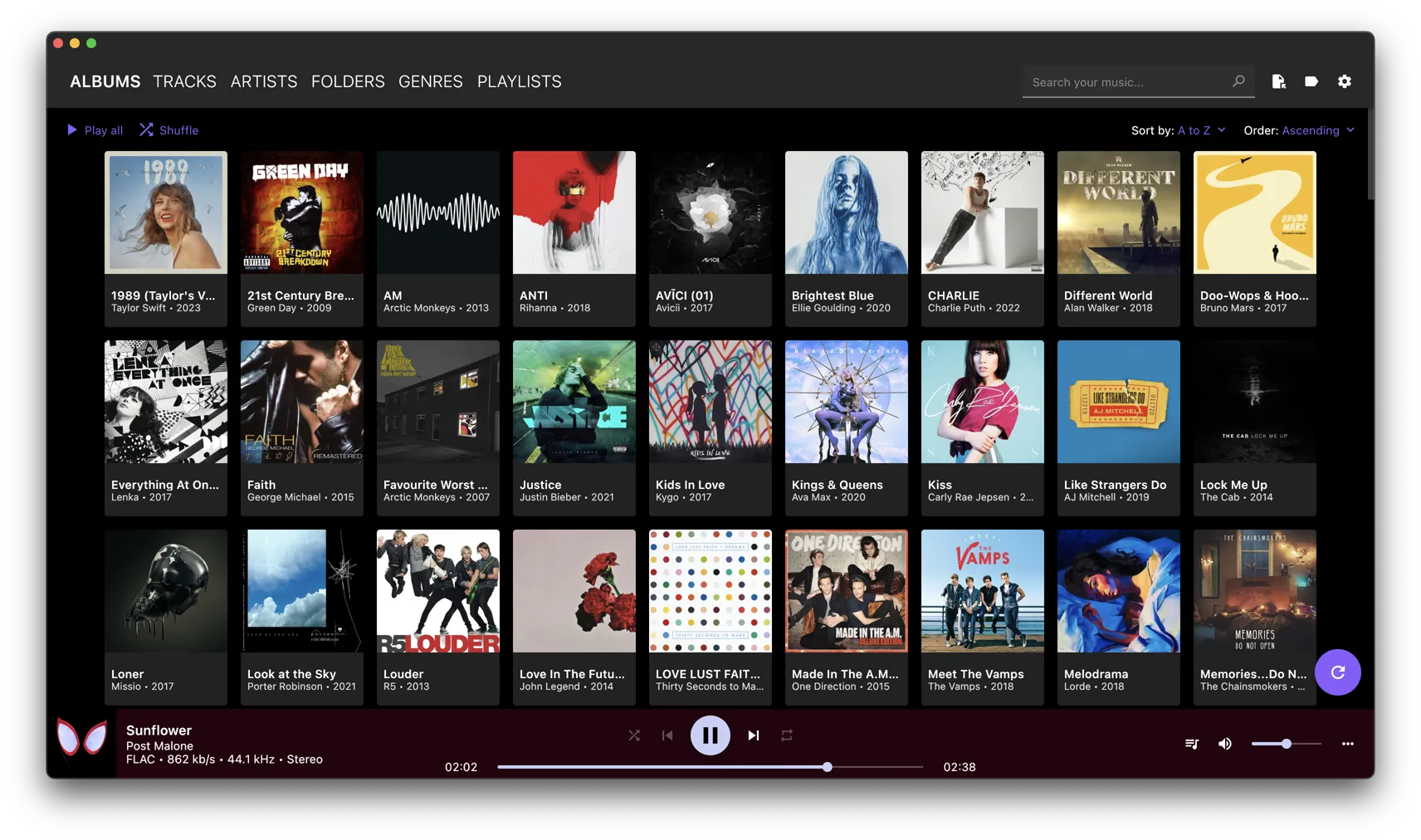Click the Play all button

coord(95,130)
